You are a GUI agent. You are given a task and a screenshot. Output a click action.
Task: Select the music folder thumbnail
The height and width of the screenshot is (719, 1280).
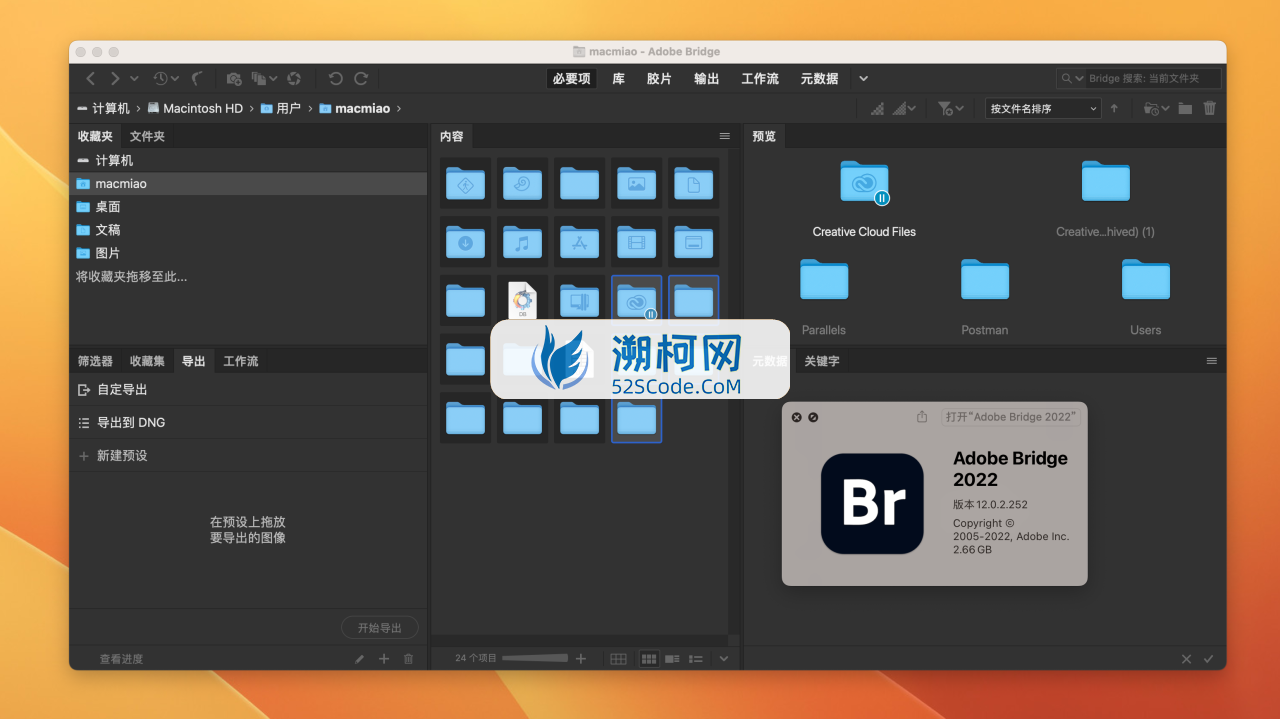pyautogui.click(x=522, y=241)
